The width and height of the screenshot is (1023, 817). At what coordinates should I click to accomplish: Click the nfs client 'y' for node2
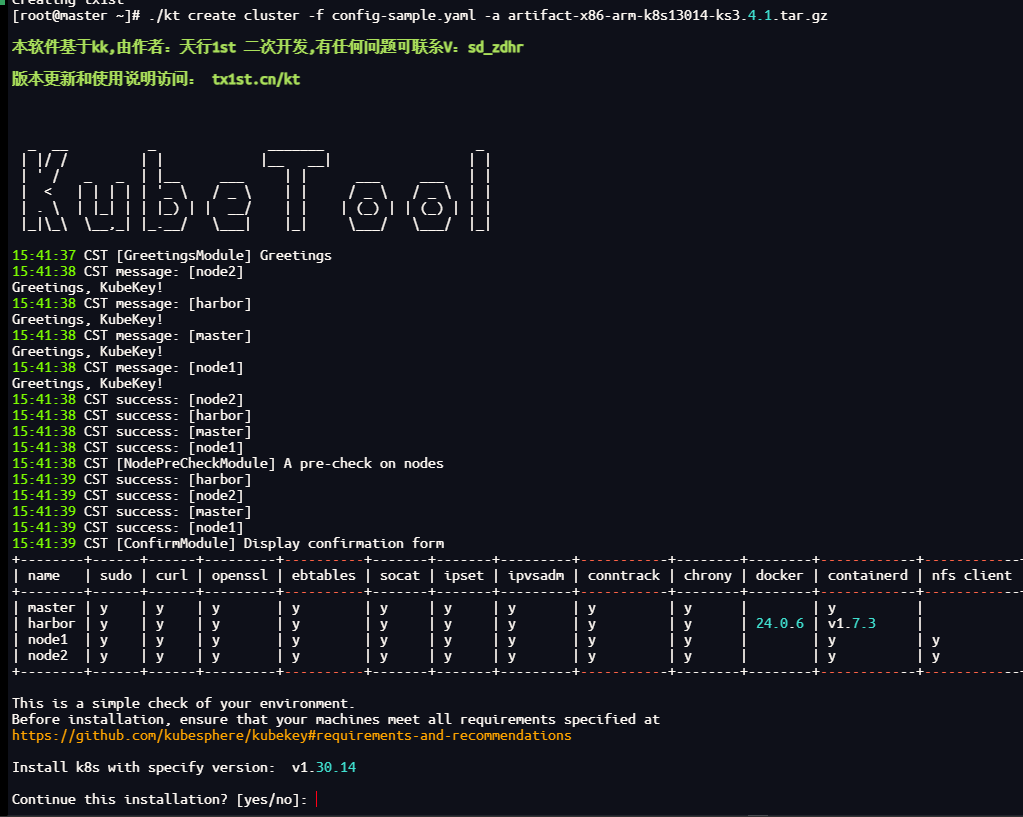coord(936,656)
